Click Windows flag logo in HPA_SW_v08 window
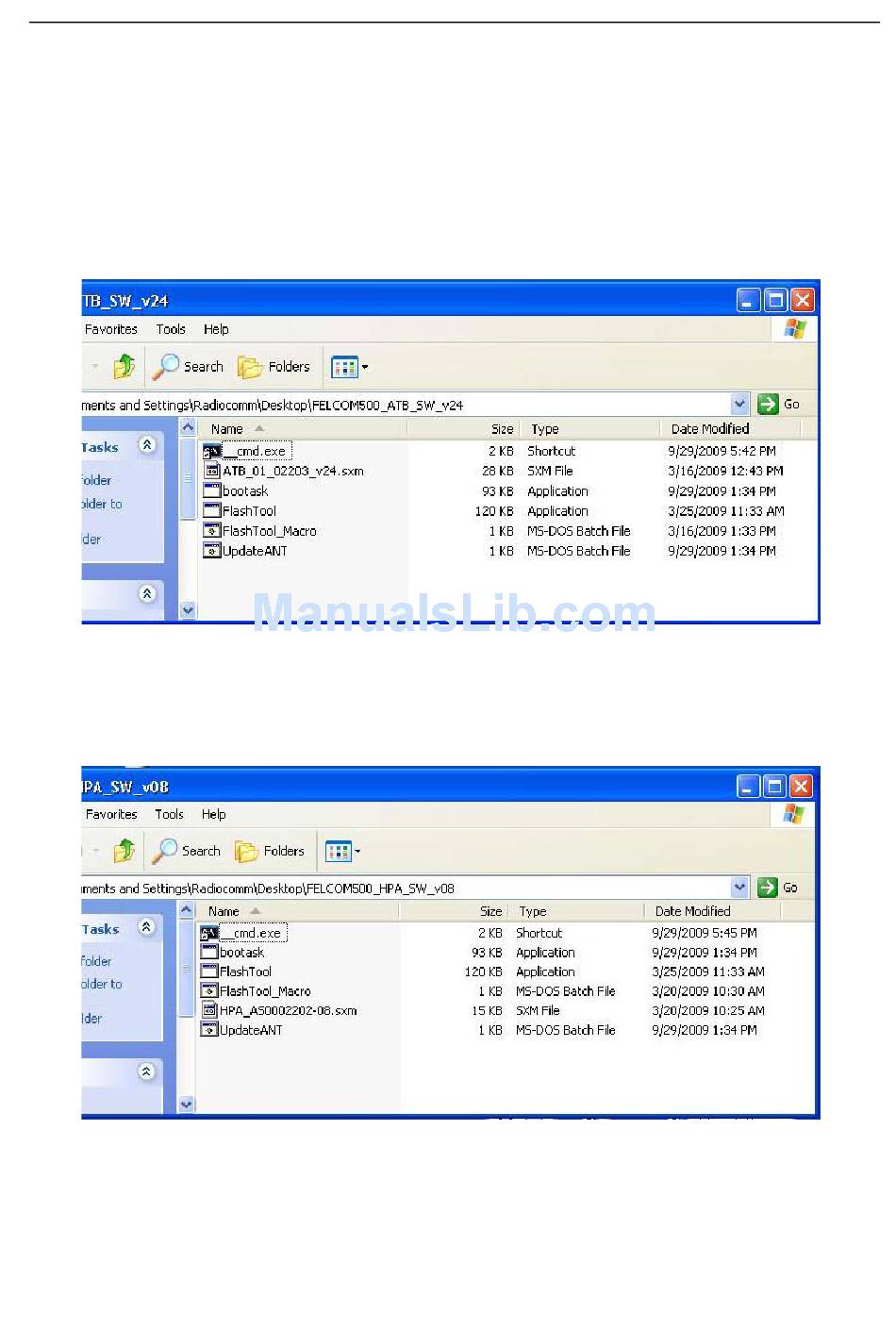This screenshot has width=896, height=1329. point(794,814)
